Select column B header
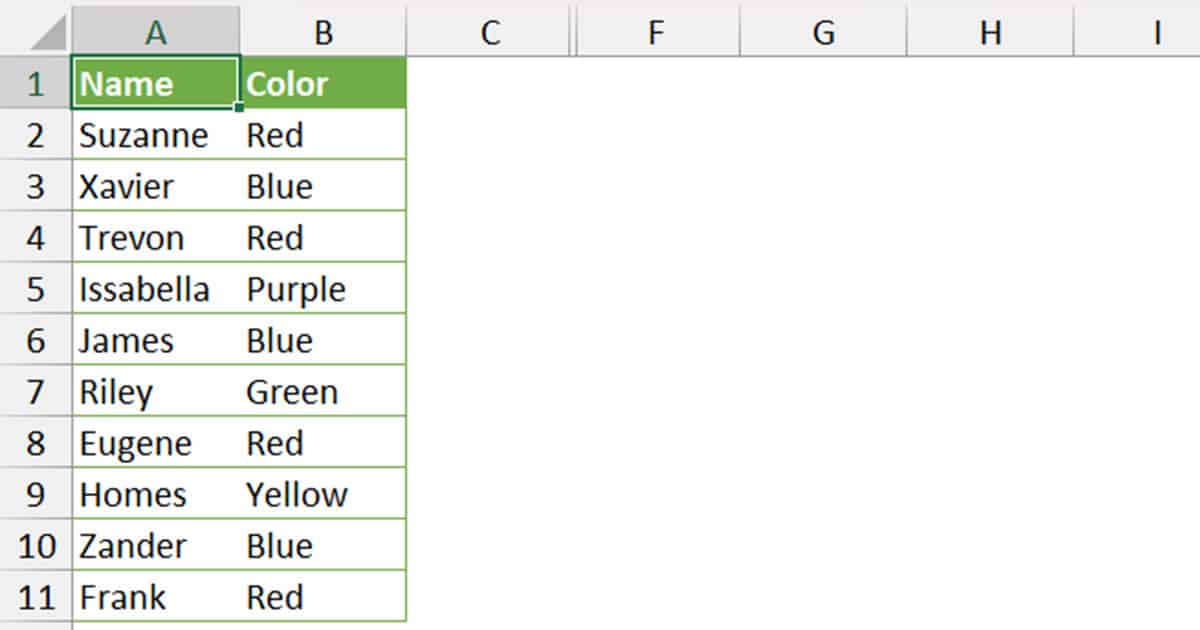The width and height of the screenshot is (1200, 630). tap(323, 31)
